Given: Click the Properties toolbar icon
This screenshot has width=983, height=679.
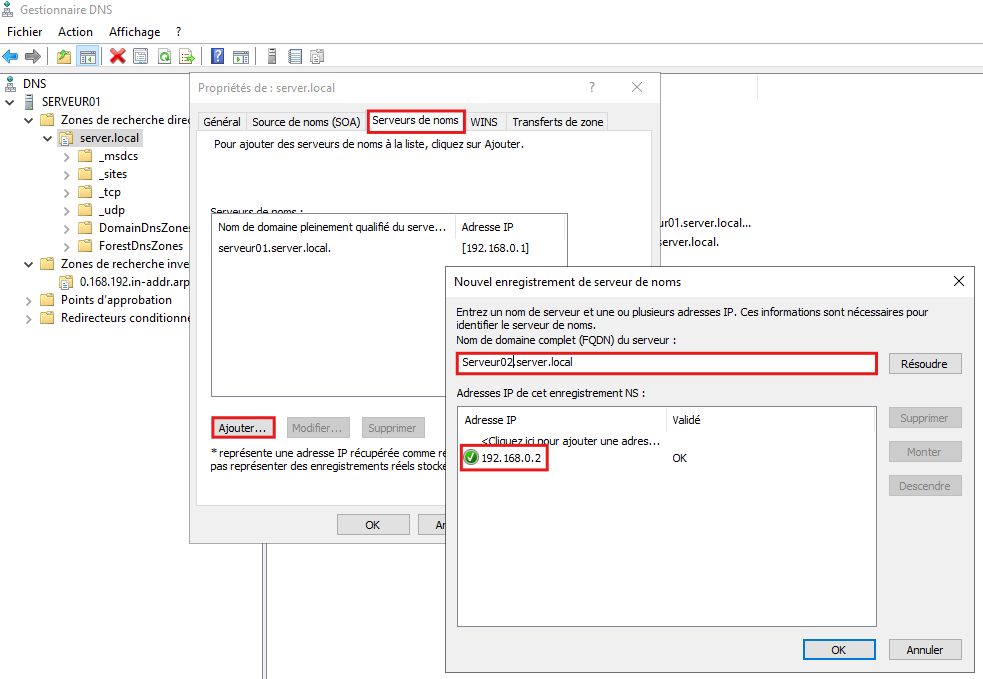Looking at the screenshot, I should tap(140, 57).
